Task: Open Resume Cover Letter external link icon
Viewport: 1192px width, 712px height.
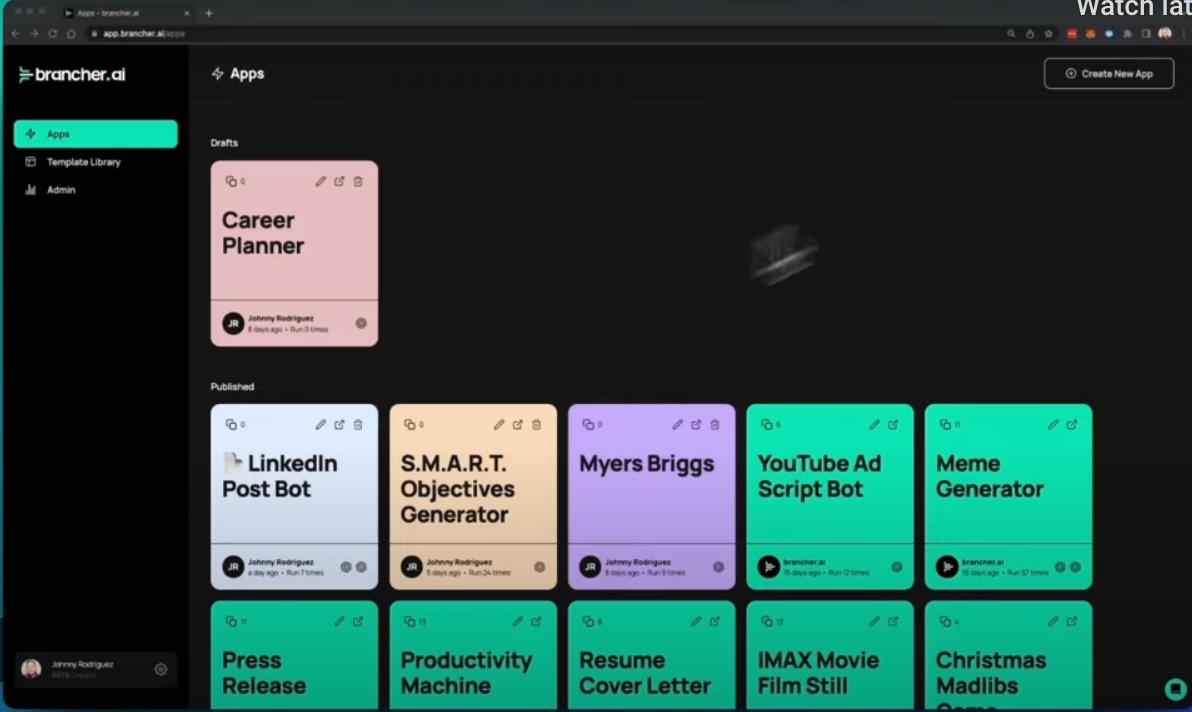Action: (715, 622)
